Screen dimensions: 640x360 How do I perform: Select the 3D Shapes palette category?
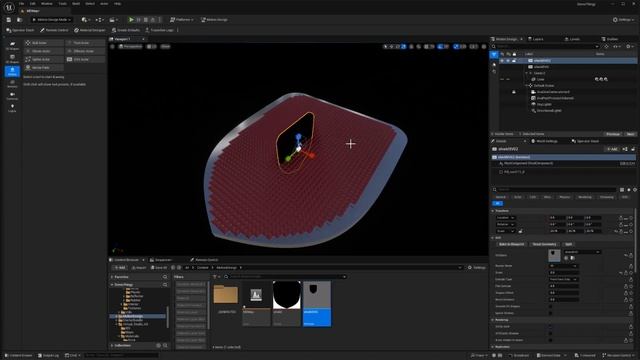click(x=12, y=59)
